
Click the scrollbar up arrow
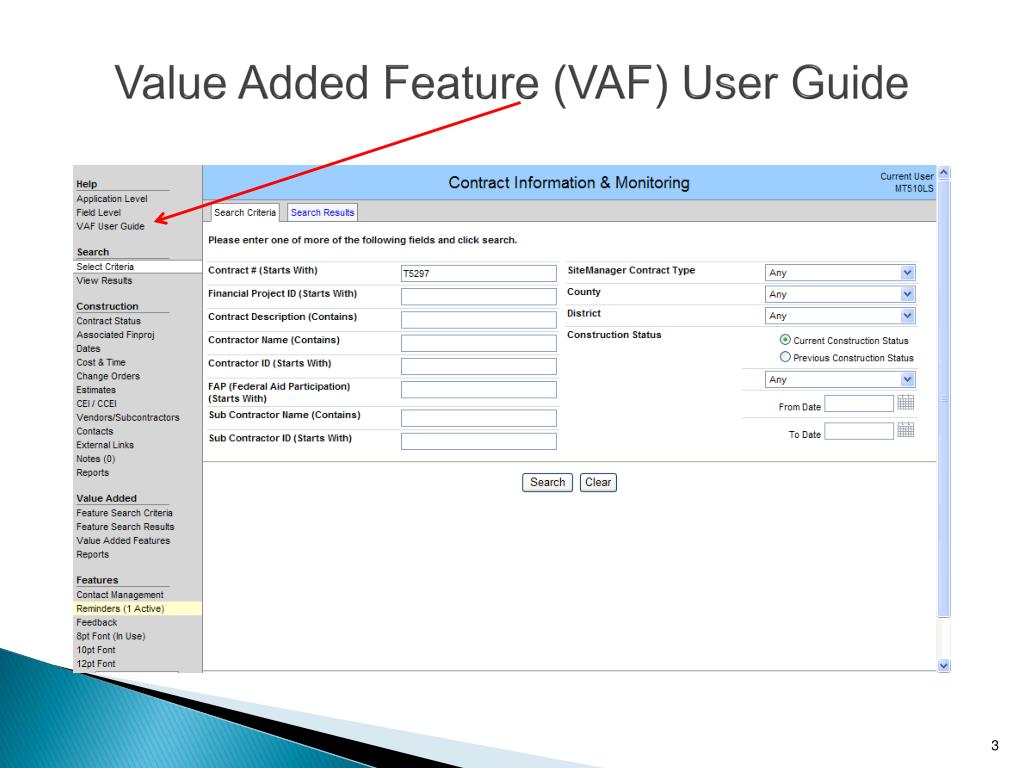(943, 174)
